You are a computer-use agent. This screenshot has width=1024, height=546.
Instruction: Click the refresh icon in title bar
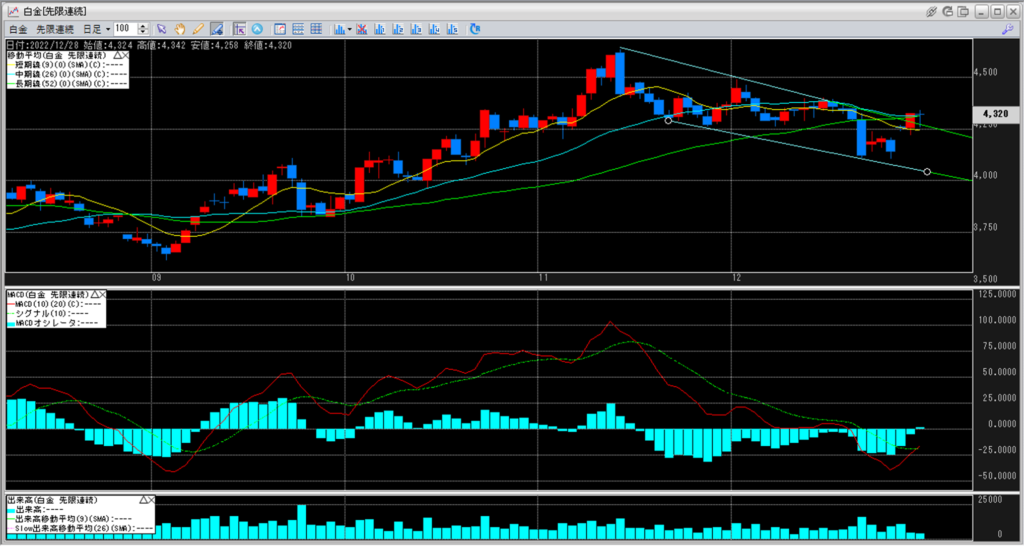[950, 10]
